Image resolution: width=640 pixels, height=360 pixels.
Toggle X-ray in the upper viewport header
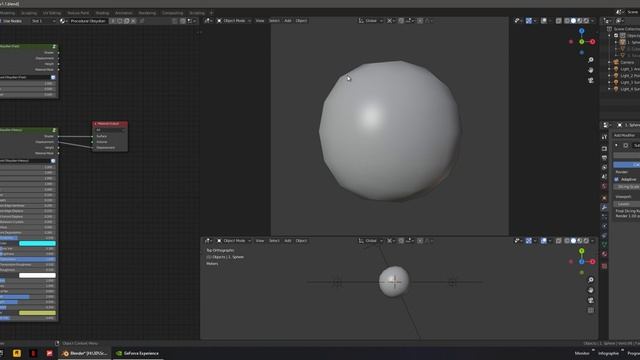(559, 21)
